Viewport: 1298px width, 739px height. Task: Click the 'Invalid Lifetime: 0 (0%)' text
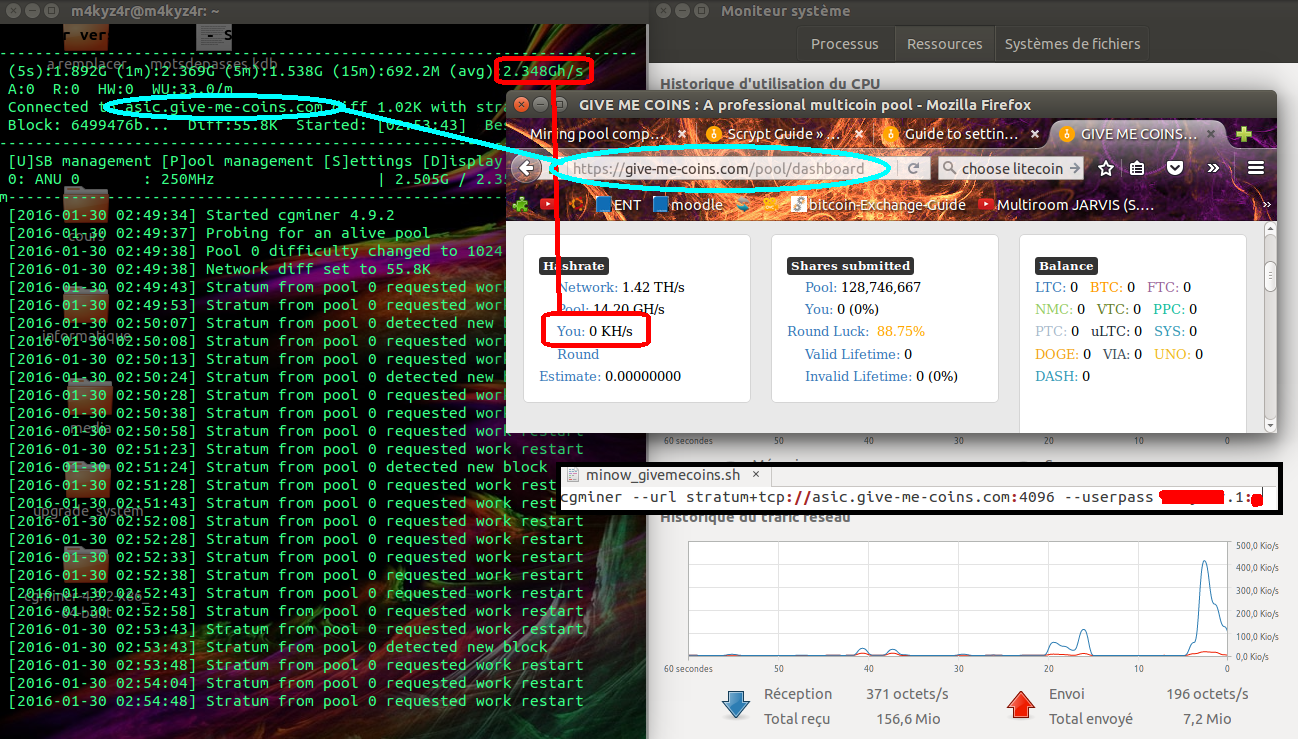coord(881,376)
